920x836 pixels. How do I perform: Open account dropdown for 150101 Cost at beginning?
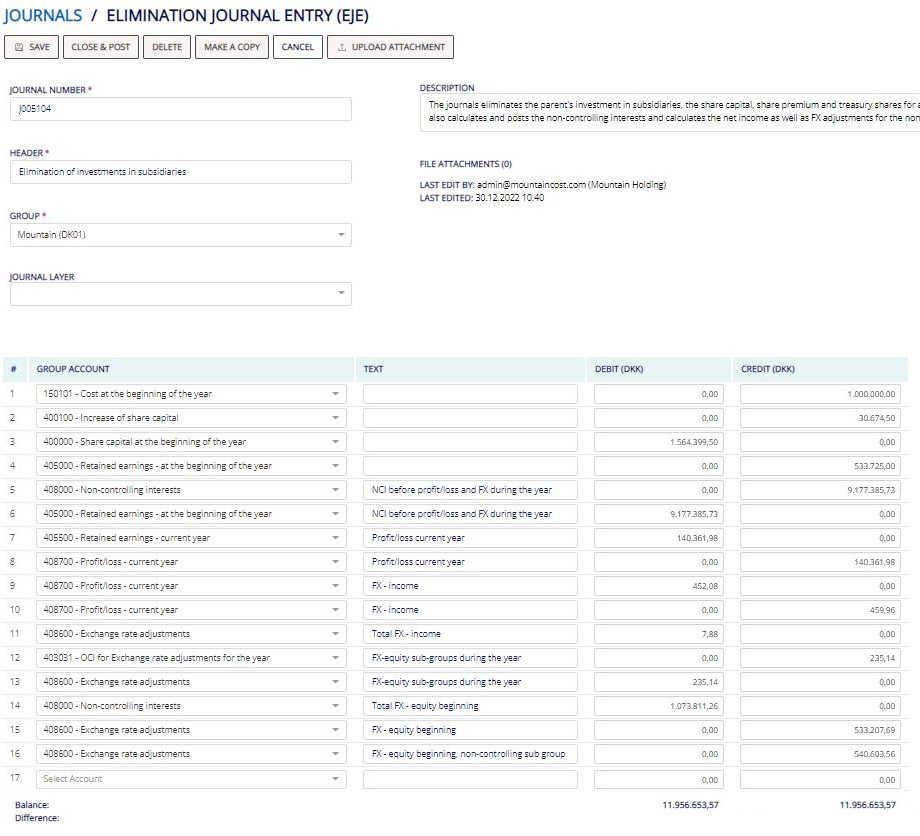(191, 394)
